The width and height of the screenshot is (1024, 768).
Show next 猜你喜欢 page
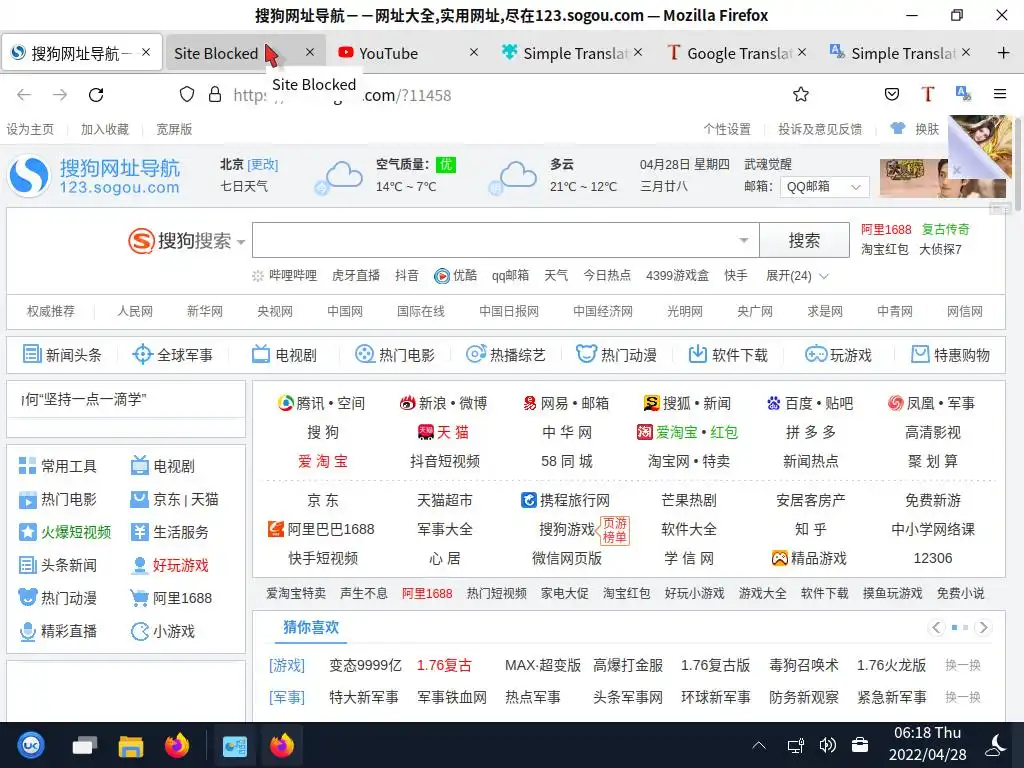[983, 628]
